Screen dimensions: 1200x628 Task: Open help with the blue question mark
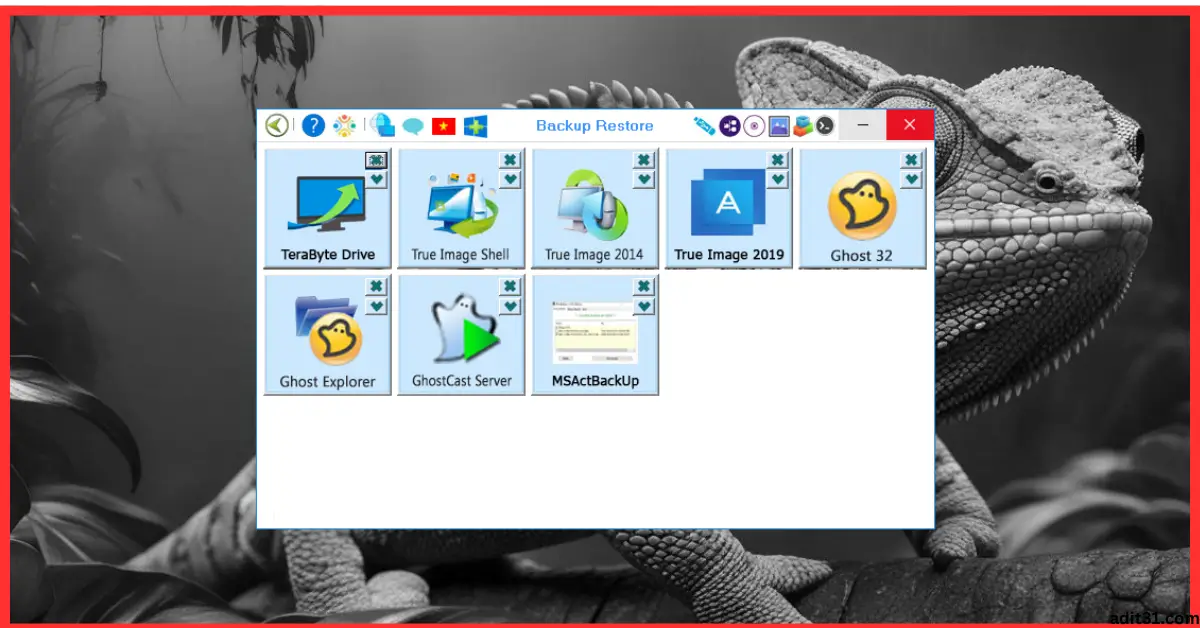click(313, 125)
